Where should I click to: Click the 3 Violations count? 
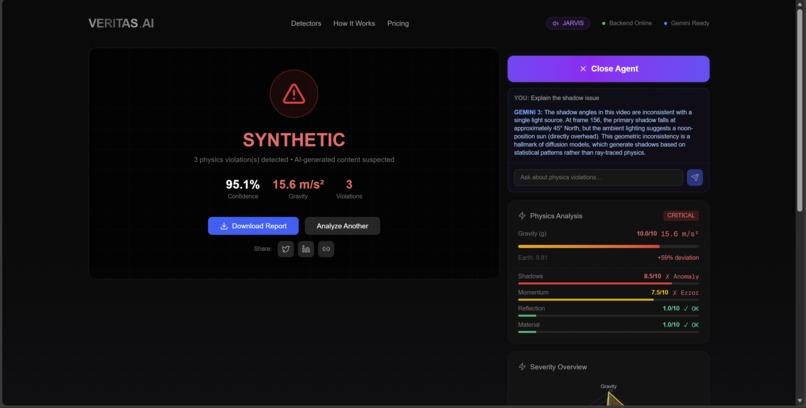[349, 184]
